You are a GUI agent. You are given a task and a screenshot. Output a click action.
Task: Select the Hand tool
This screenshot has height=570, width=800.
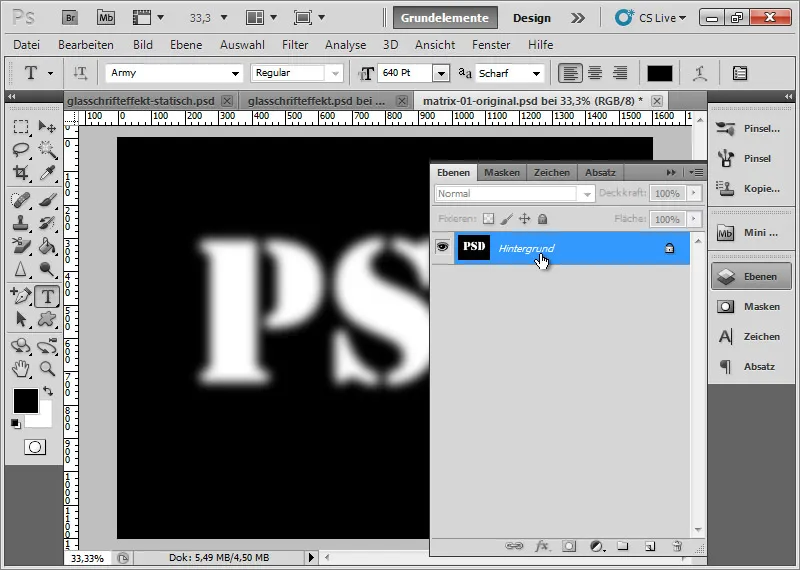coord(20,368)
